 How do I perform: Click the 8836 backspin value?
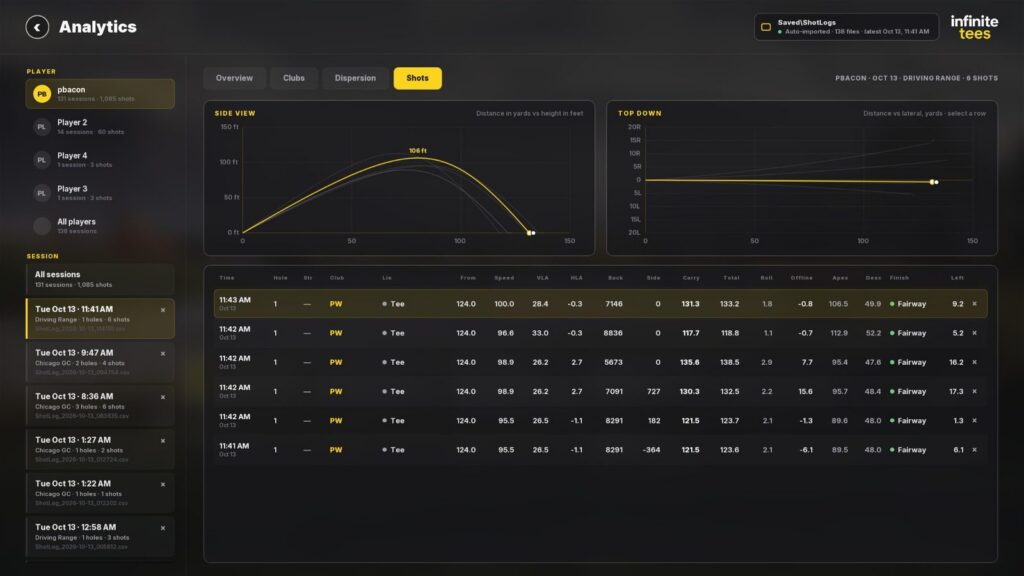[x=613, y=333]
